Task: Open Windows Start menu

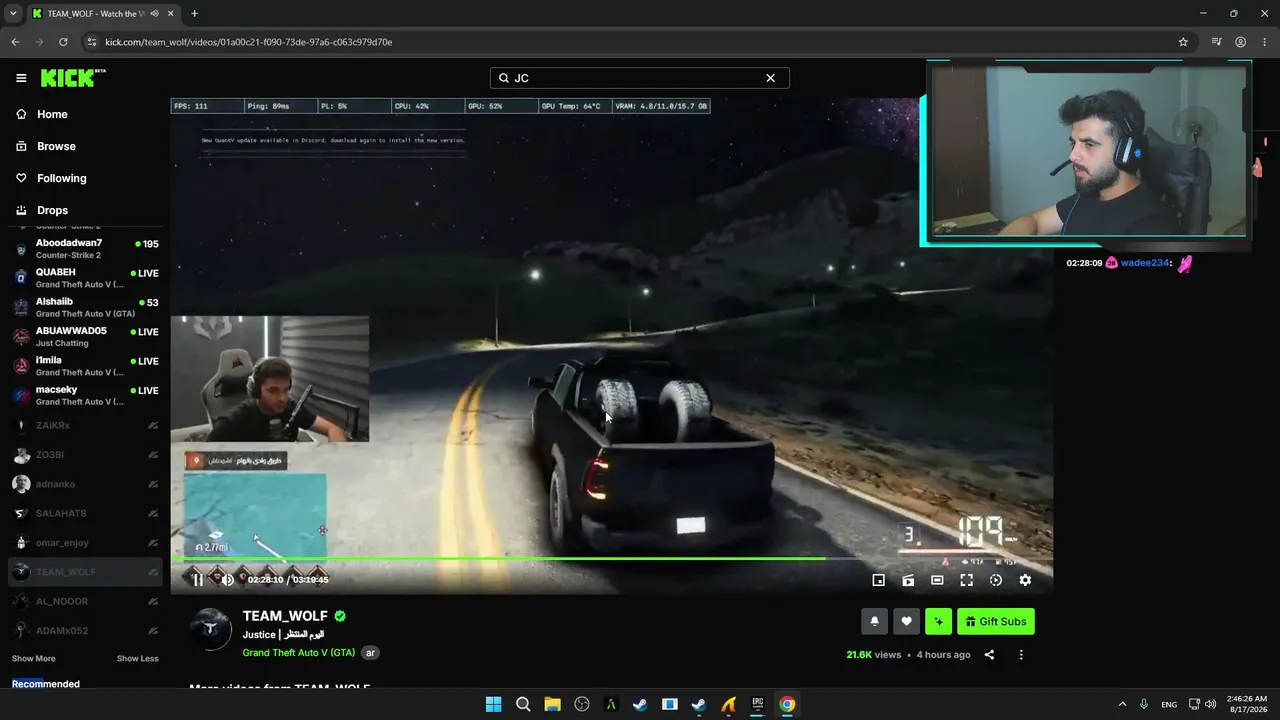Action: click(493, 704)
